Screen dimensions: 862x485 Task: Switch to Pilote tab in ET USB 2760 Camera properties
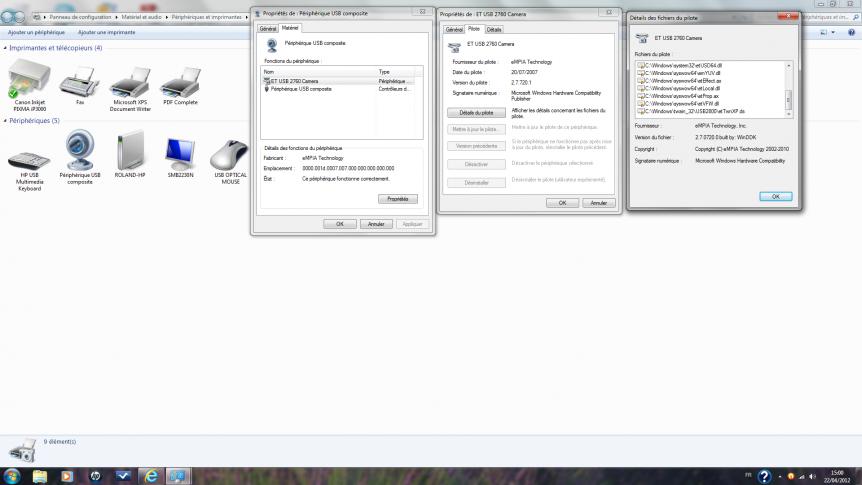474,29
